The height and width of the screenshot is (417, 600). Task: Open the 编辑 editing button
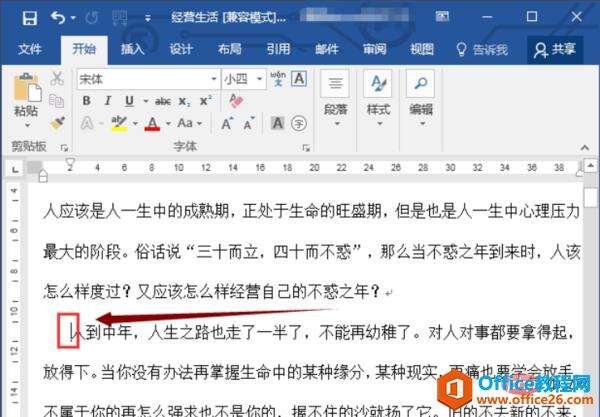point(421,99)
